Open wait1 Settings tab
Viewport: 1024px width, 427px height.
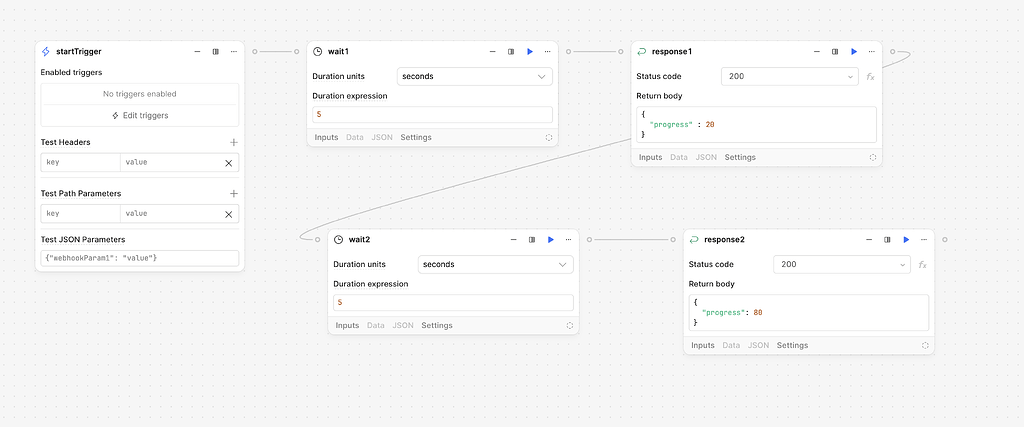[x=416, y=138]
